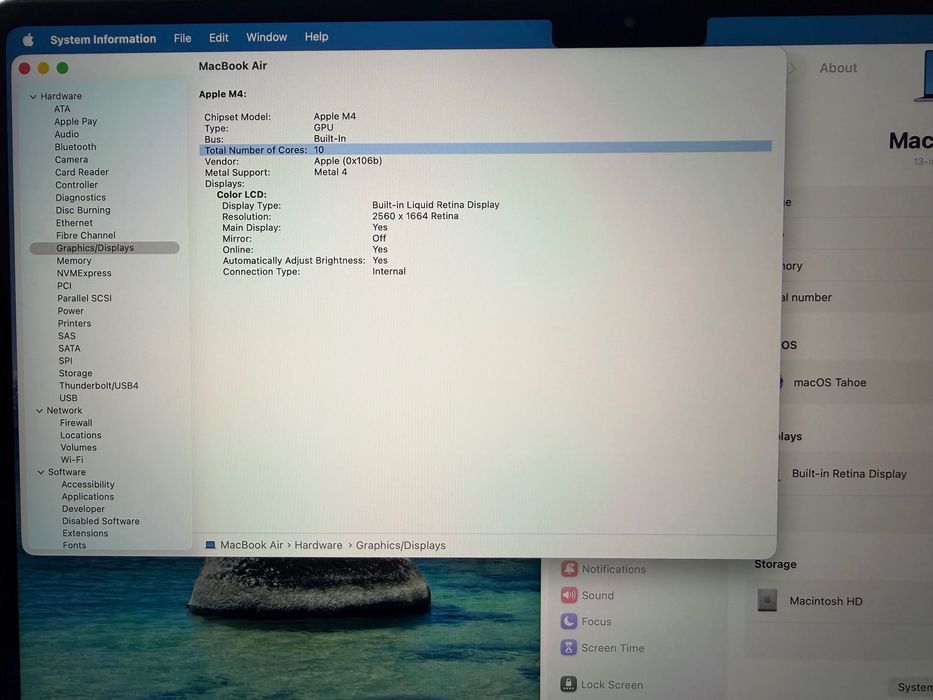Select Apple Pay in the sidebar
Image resolution: width=933 pixels, height=700 pixels.
tap(76, 121)
